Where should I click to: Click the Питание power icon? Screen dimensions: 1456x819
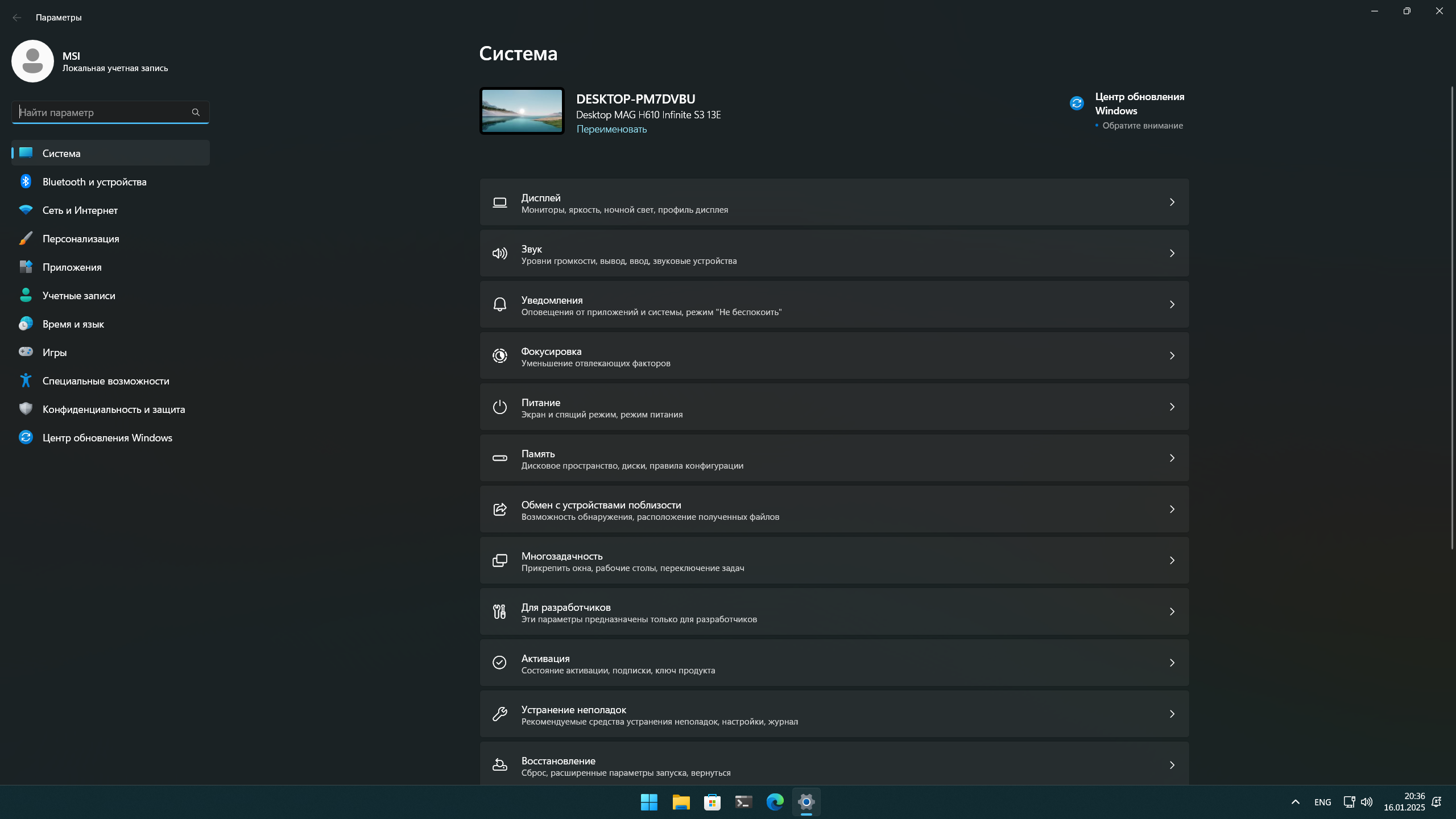click(x=500, y=407)
